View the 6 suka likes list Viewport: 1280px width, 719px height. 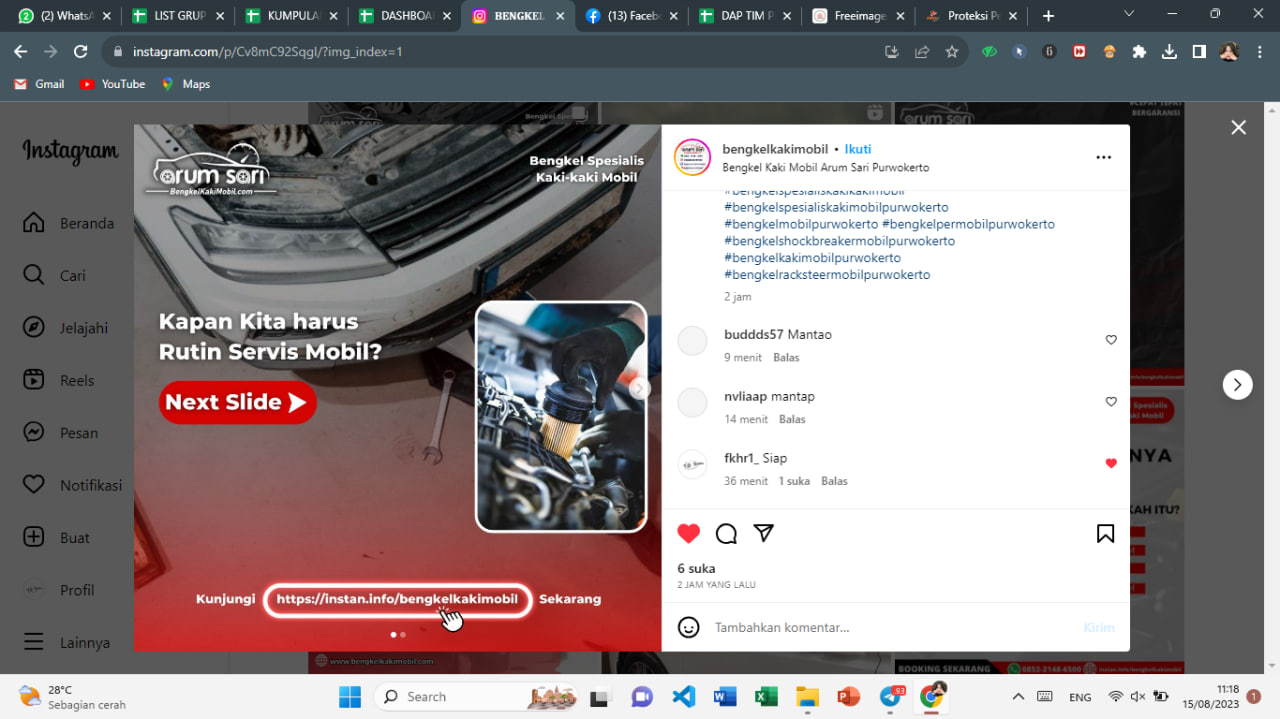tap(696, 568)
